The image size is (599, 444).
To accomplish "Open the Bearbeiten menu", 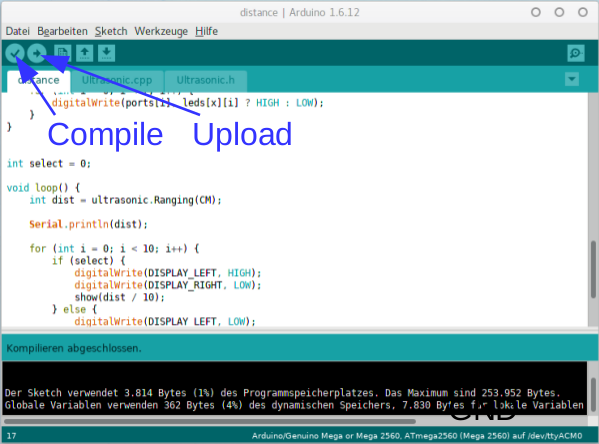I will pos(62,31).
